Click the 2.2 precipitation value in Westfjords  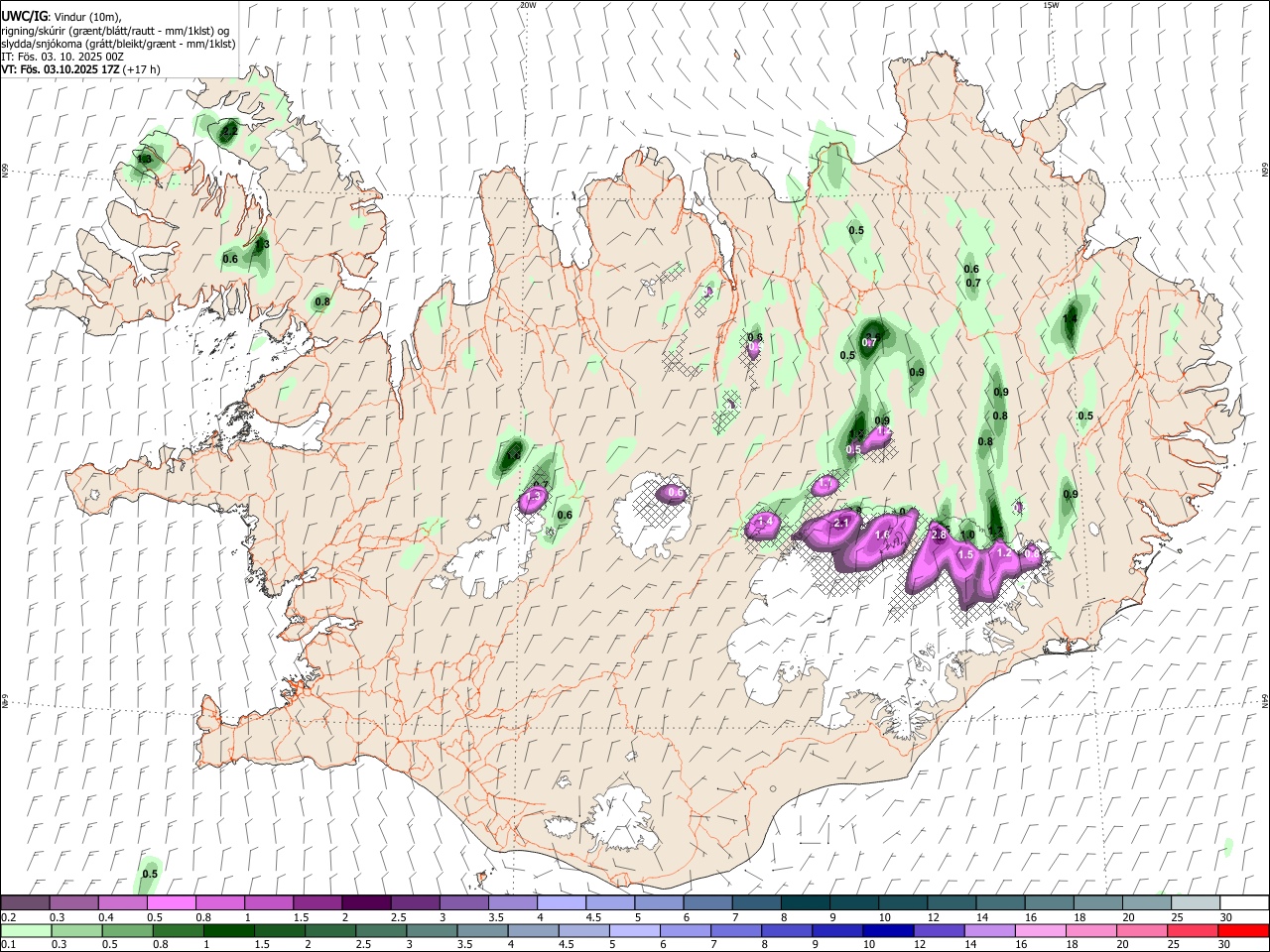tap(230, 130)
